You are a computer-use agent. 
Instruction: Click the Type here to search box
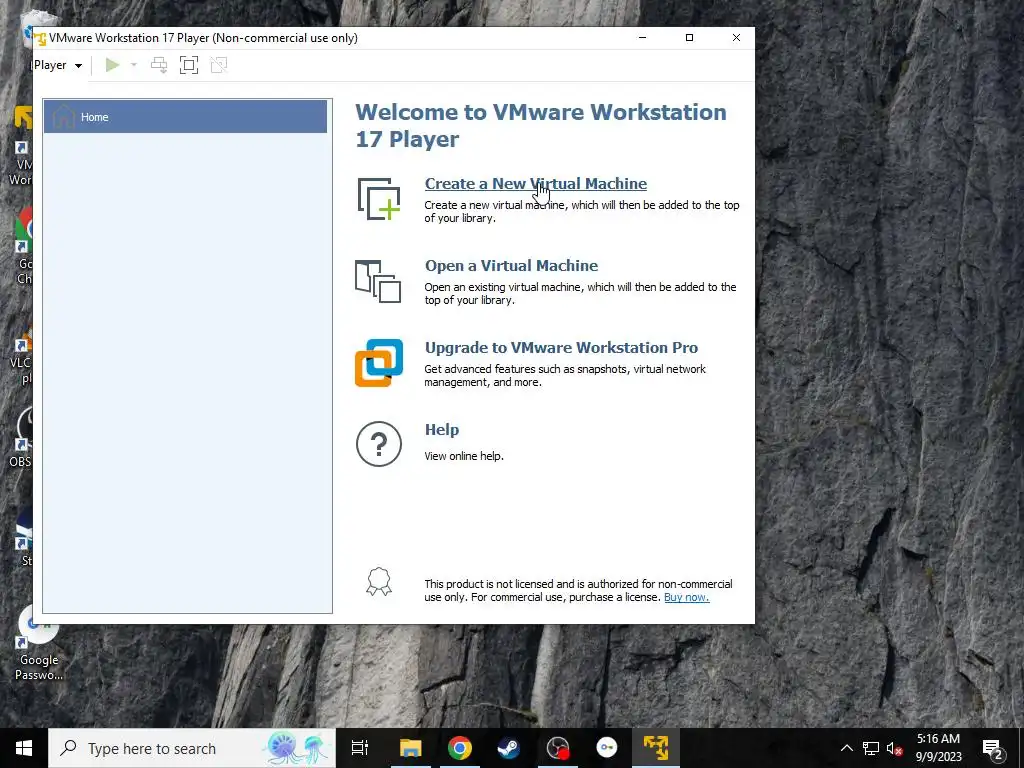[192, 748]
